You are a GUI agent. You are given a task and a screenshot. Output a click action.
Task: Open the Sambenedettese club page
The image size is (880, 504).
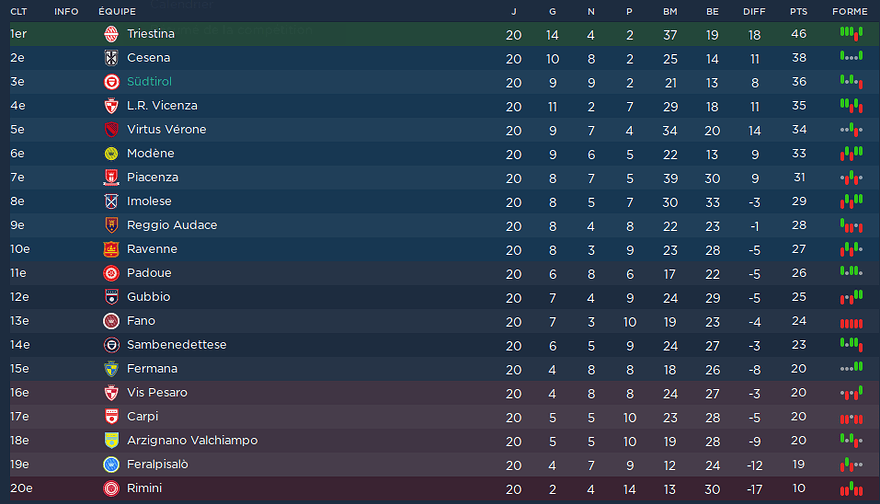pyautogui.click(x=176, y=345)
